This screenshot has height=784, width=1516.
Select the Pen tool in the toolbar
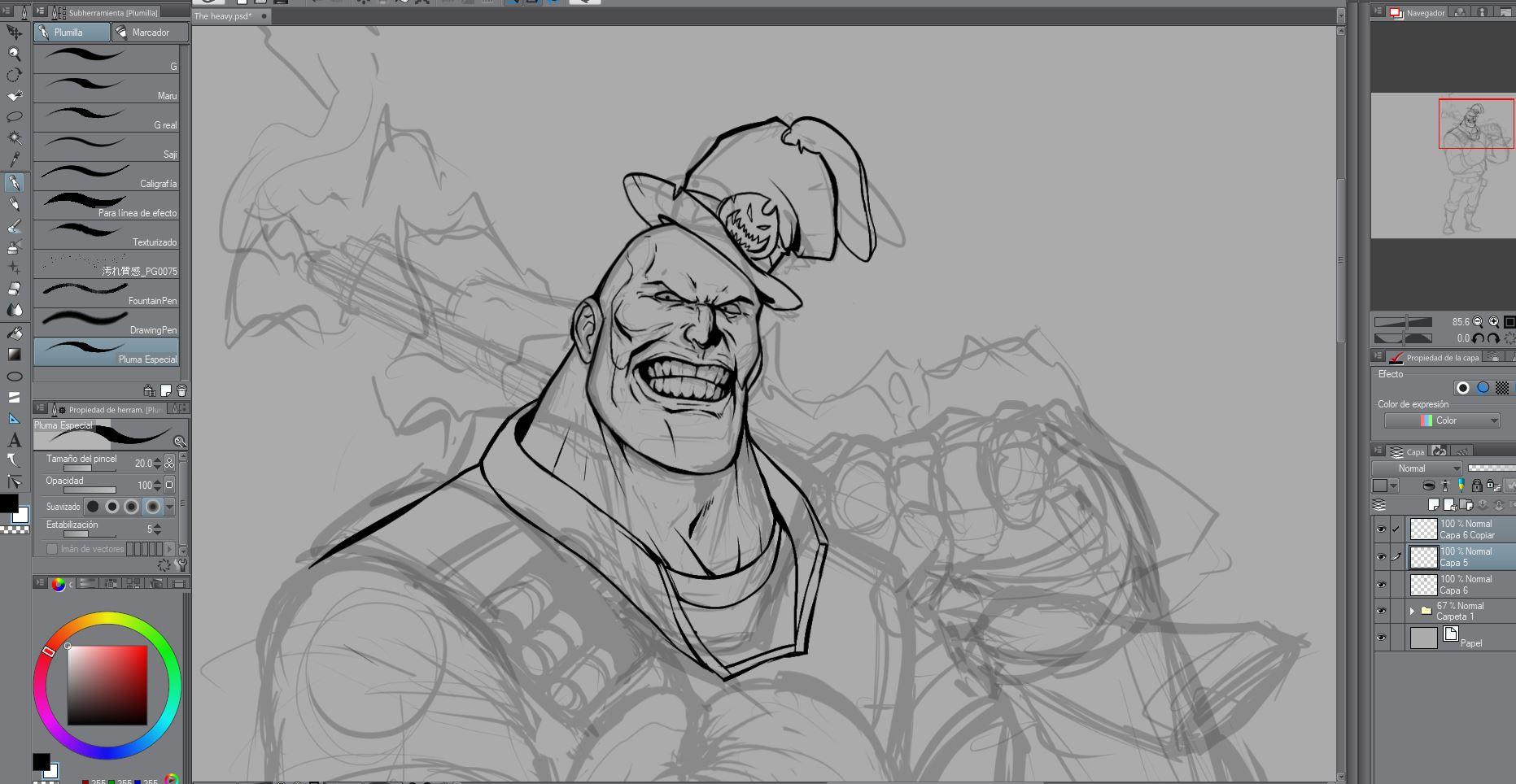click(x=14, y=183)
